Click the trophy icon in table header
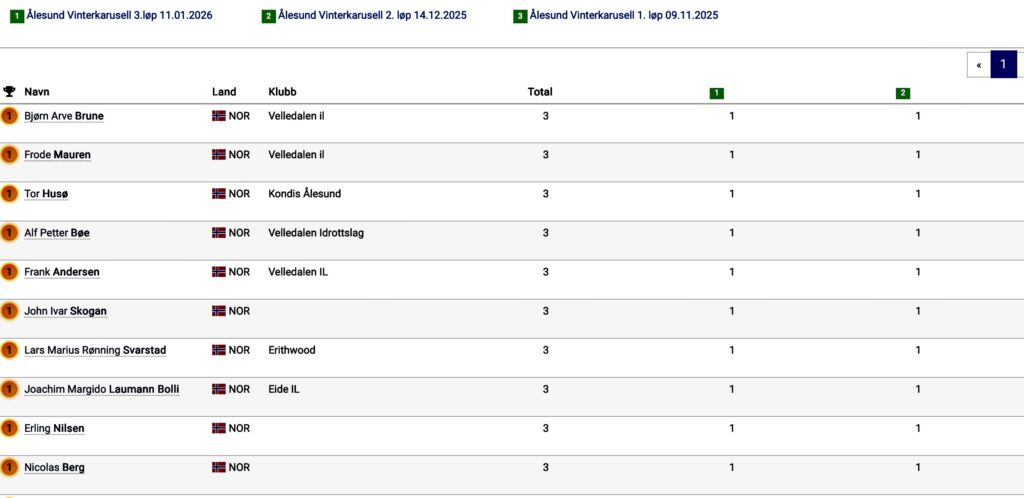This screenshot has height=498, width=1024. (x=9, y=92)
